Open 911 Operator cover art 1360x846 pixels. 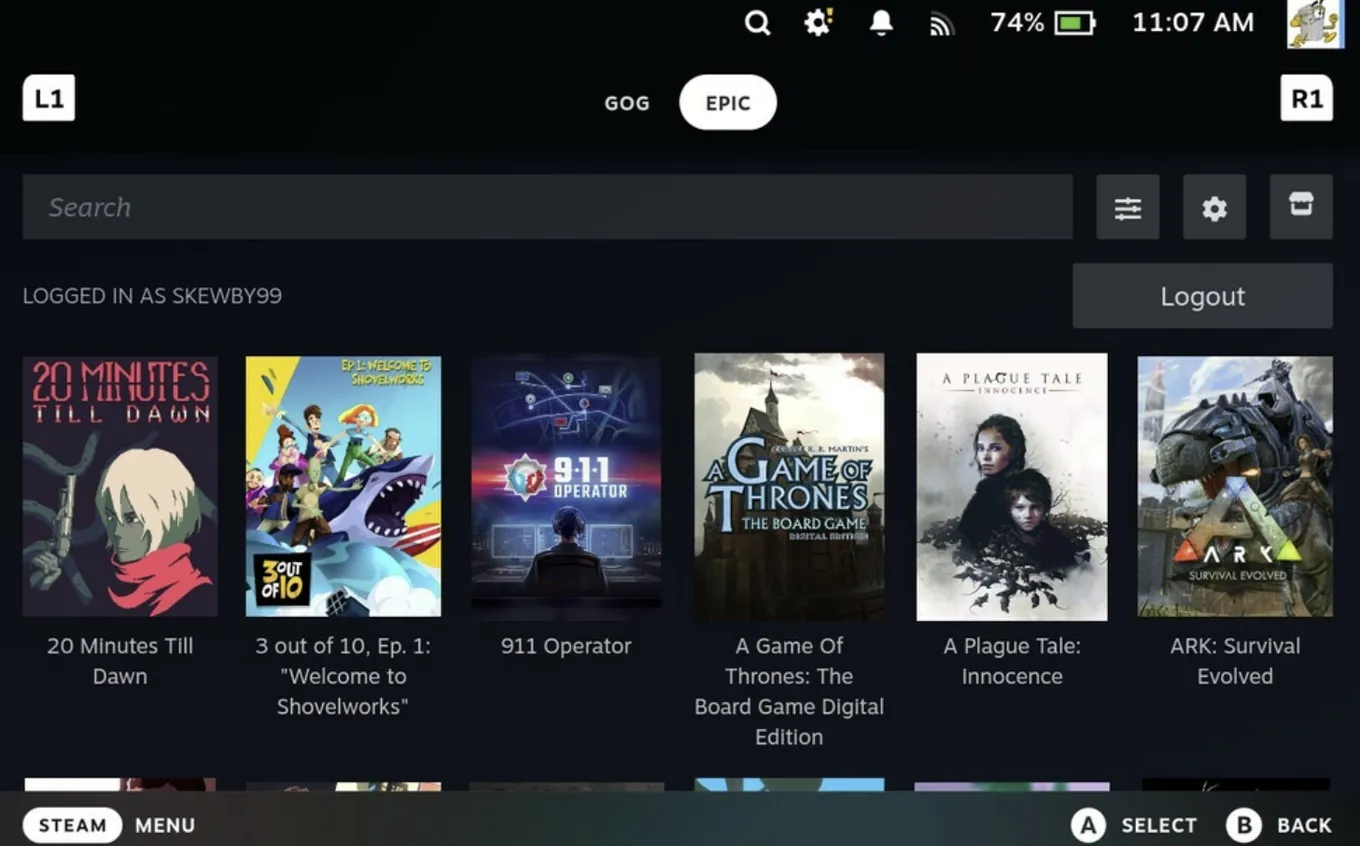pyautogui.click(x=566, y=484)
